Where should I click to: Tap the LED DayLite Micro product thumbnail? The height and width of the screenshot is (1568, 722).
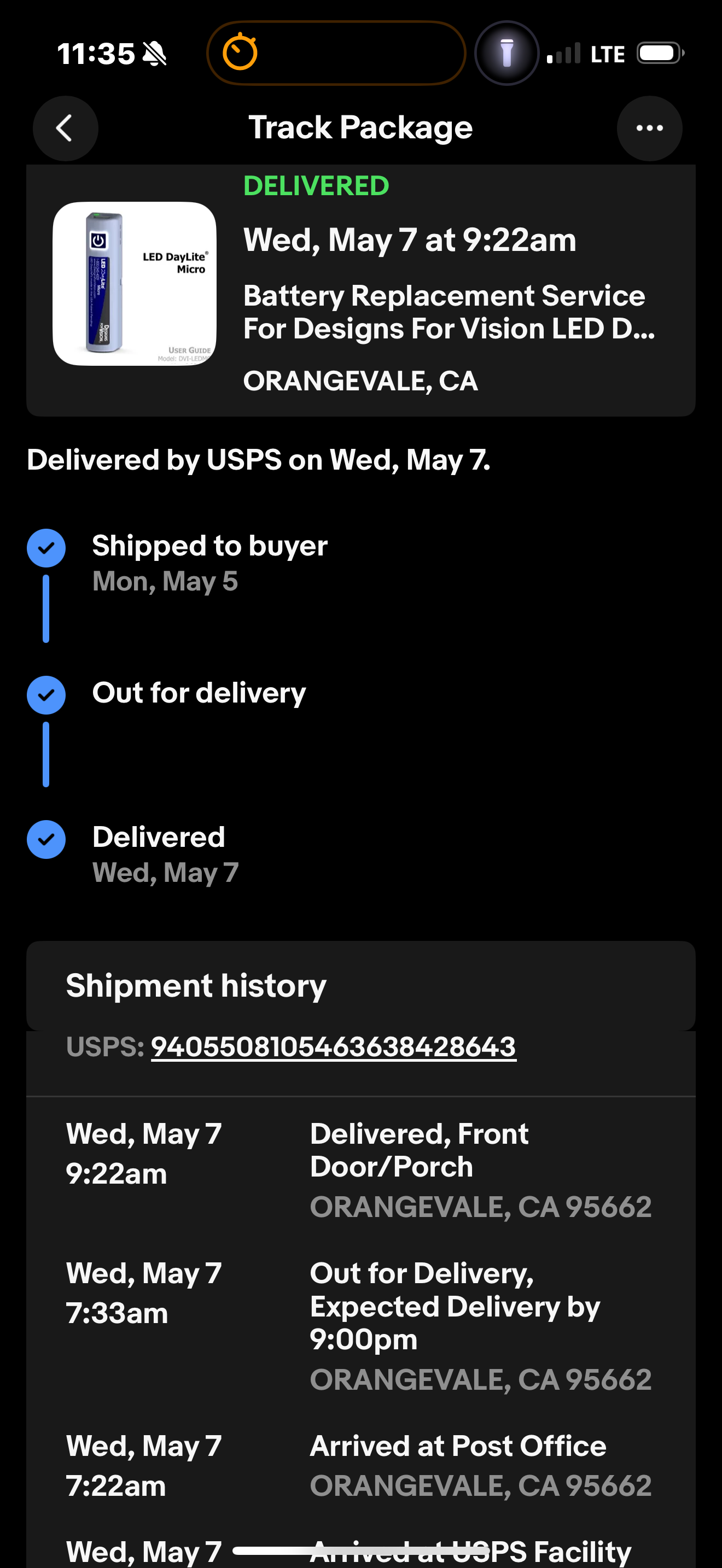tap(135, 284)
